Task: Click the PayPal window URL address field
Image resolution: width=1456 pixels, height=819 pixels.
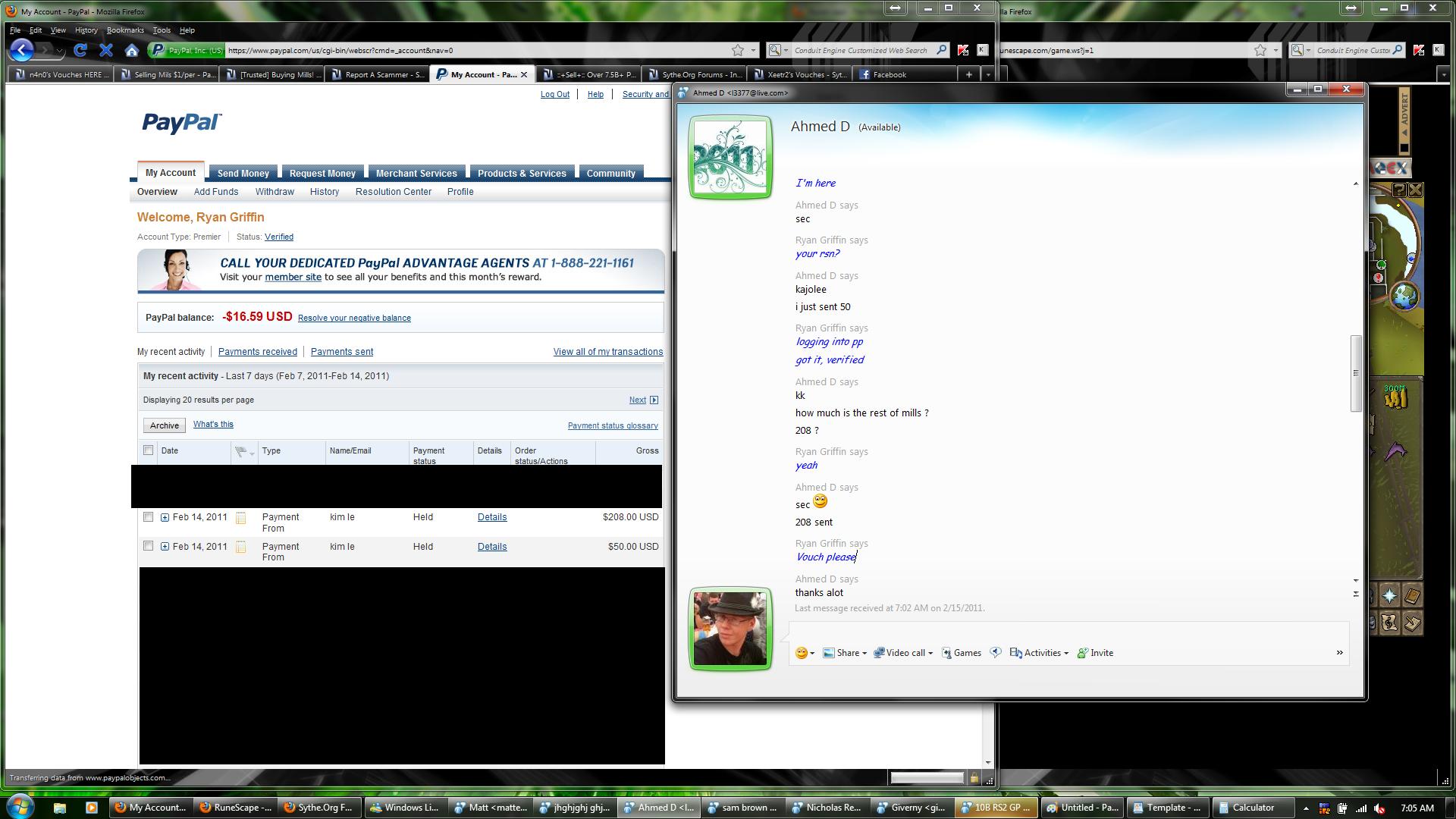Action: [x=477, y=50]
